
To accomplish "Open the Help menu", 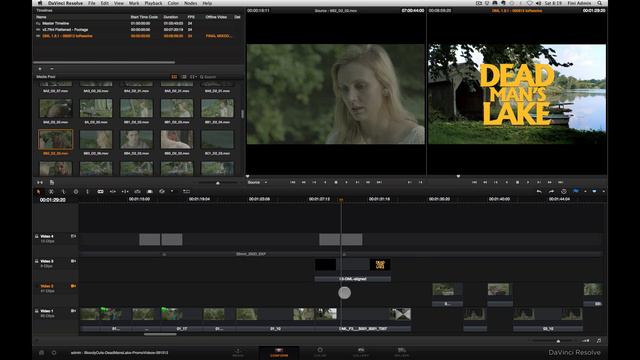I will pyautogui.click(x=207, y=3).
